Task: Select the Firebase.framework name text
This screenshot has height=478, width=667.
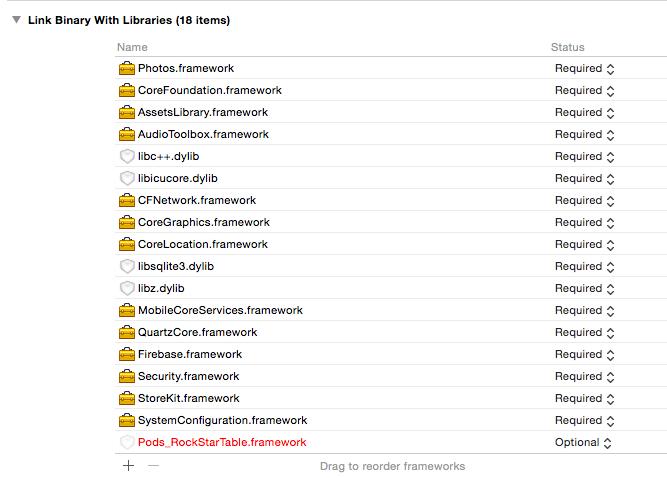Action: (x=190, y=355)
